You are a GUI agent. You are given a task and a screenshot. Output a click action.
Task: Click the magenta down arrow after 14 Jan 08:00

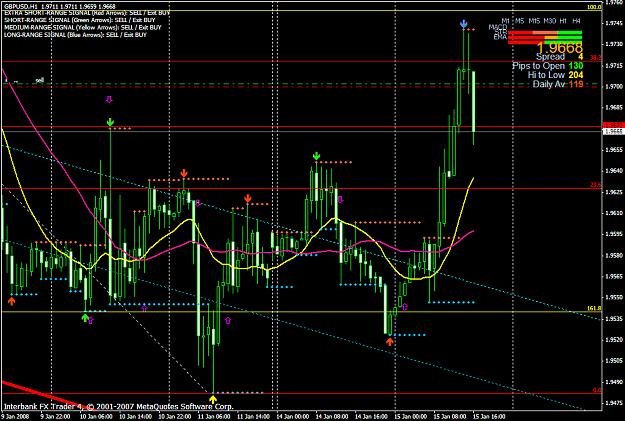tap(340, 199)
